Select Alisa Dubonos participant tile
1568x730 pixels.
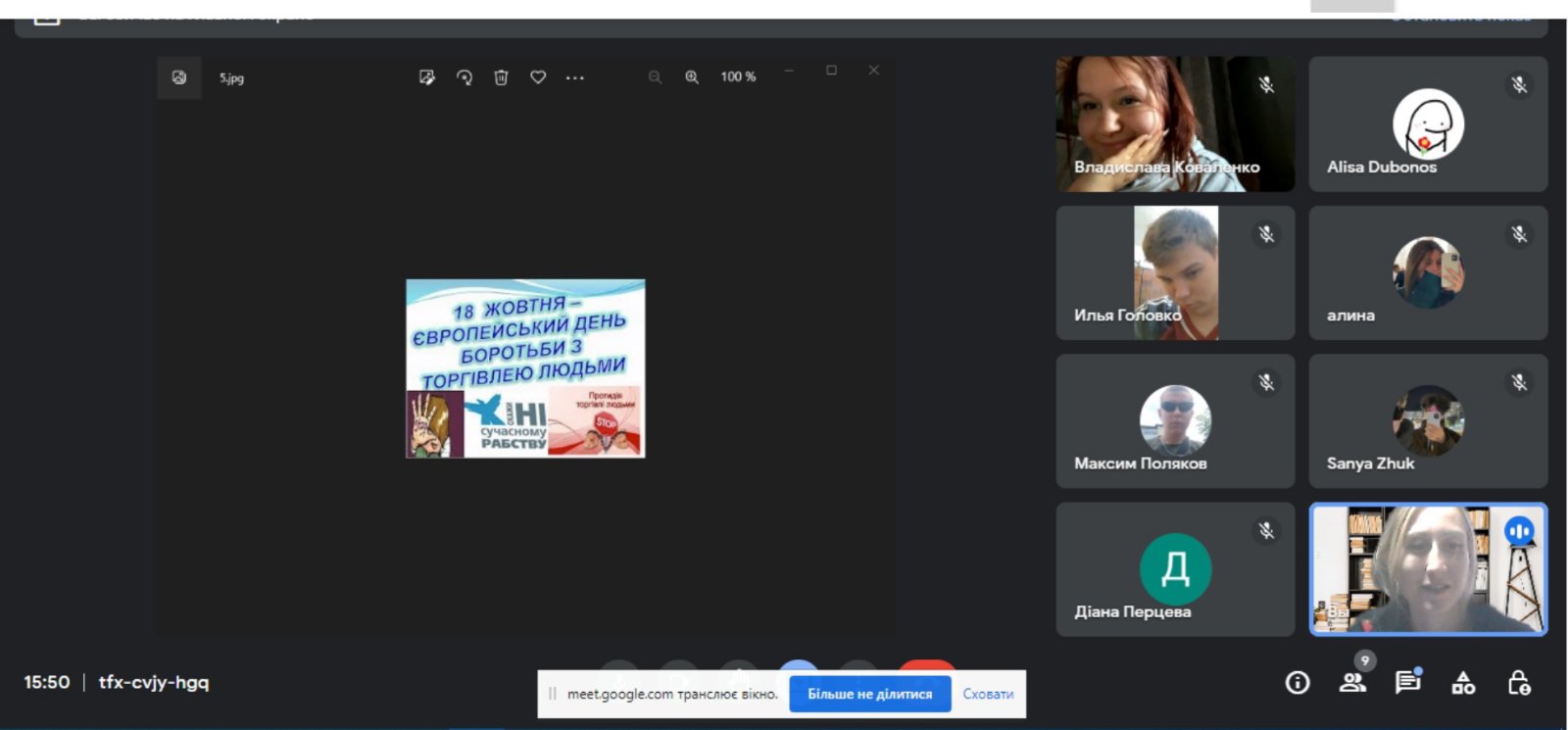[1428, 124]
